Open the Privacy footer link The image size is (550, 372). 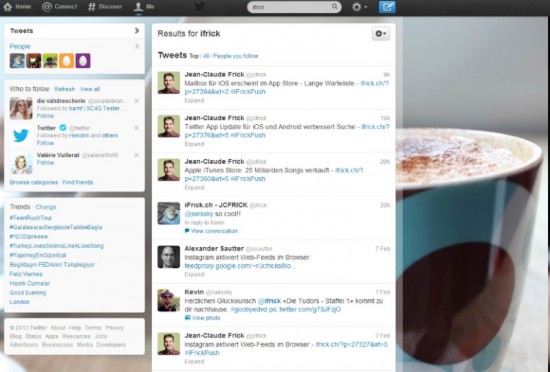[x=114, y=328]
